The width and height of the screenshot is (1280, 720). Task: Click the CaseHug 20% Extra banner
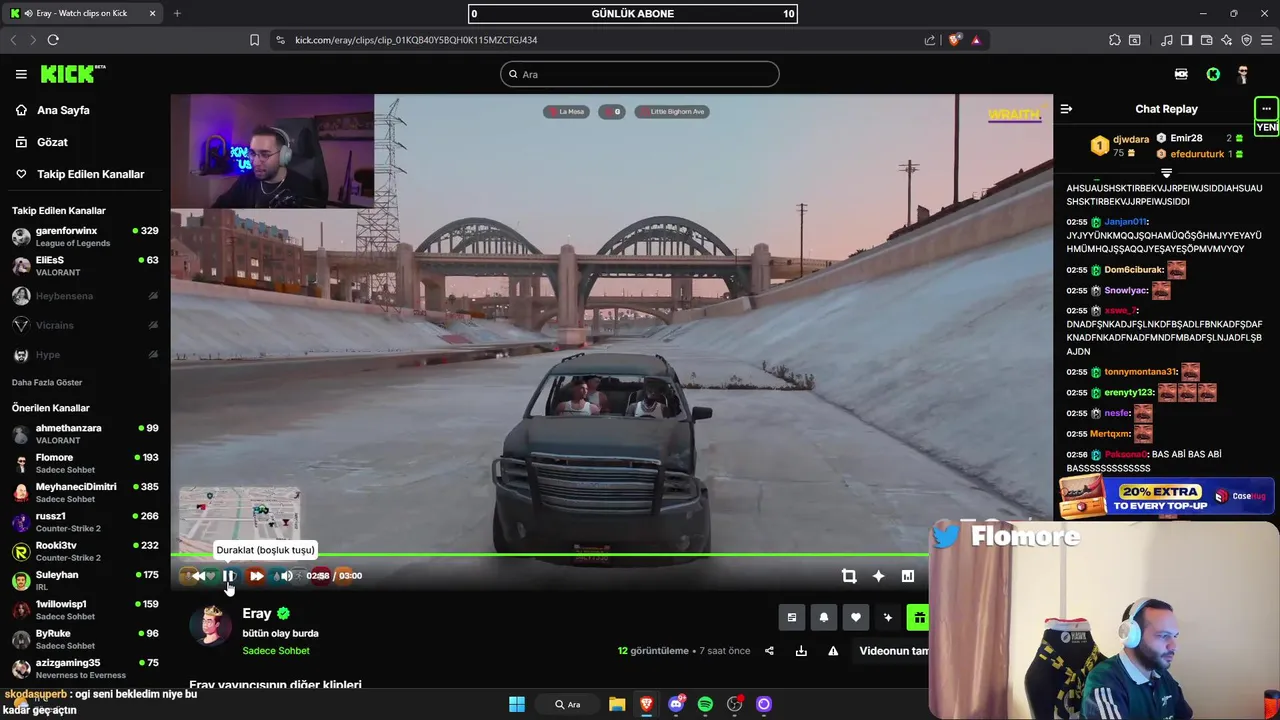(1168, 497)
